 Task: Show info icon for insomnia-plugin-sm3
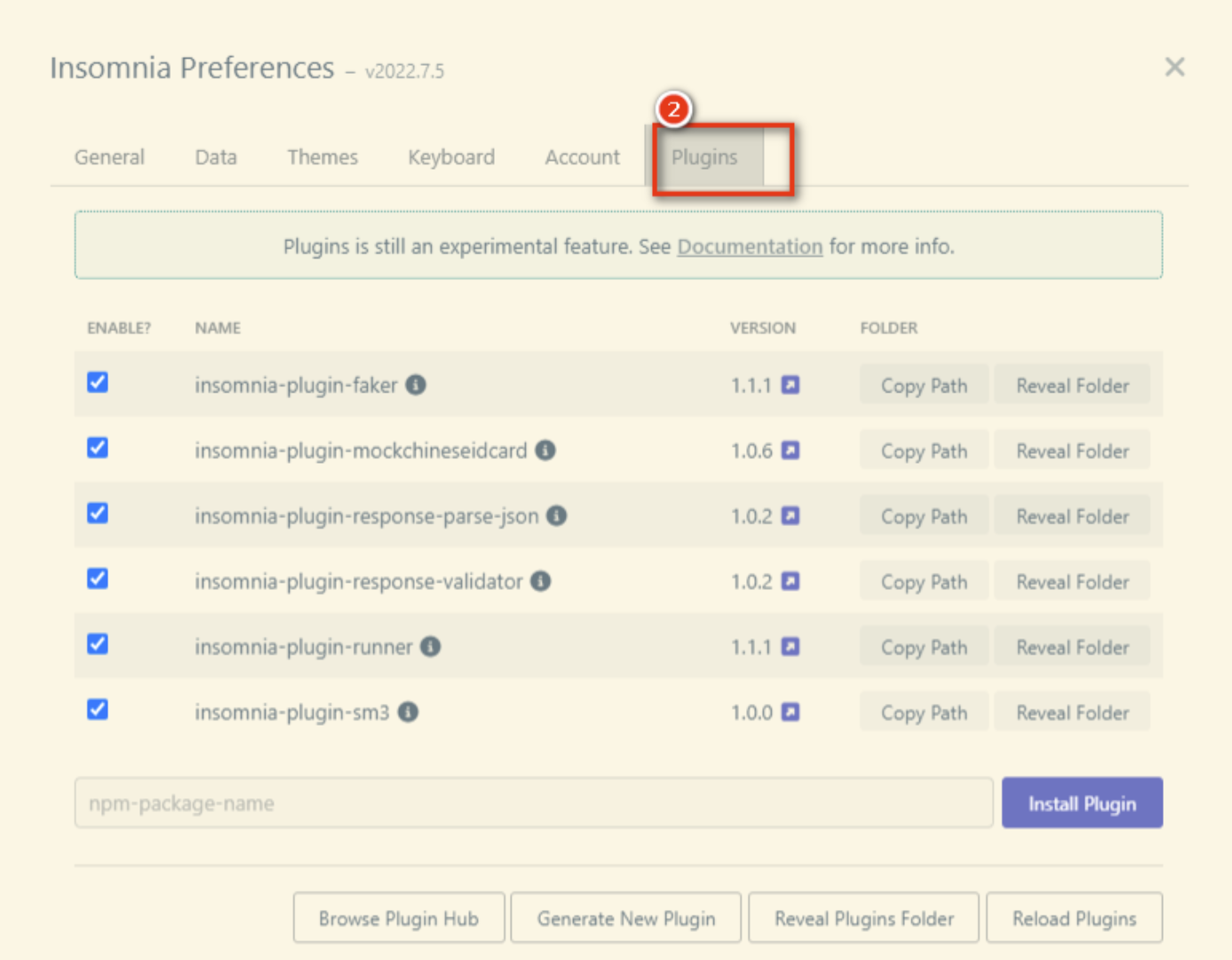tap(408, 712)
